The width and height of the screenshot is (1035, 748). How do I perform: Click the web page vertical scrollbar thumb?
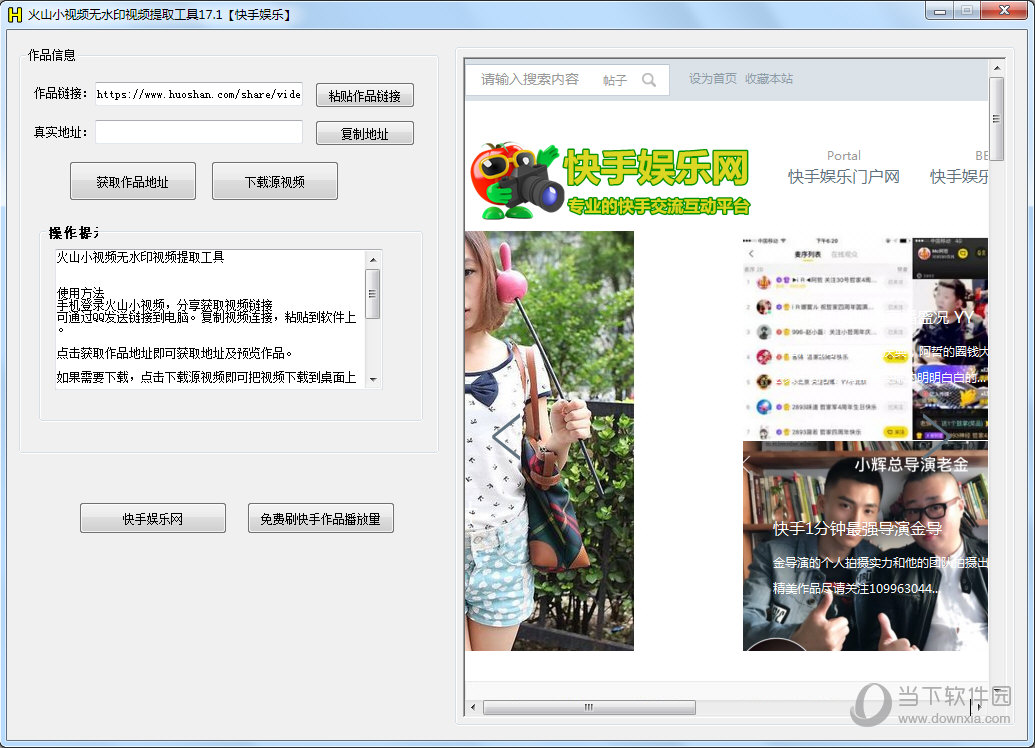(x=997, y=119)
